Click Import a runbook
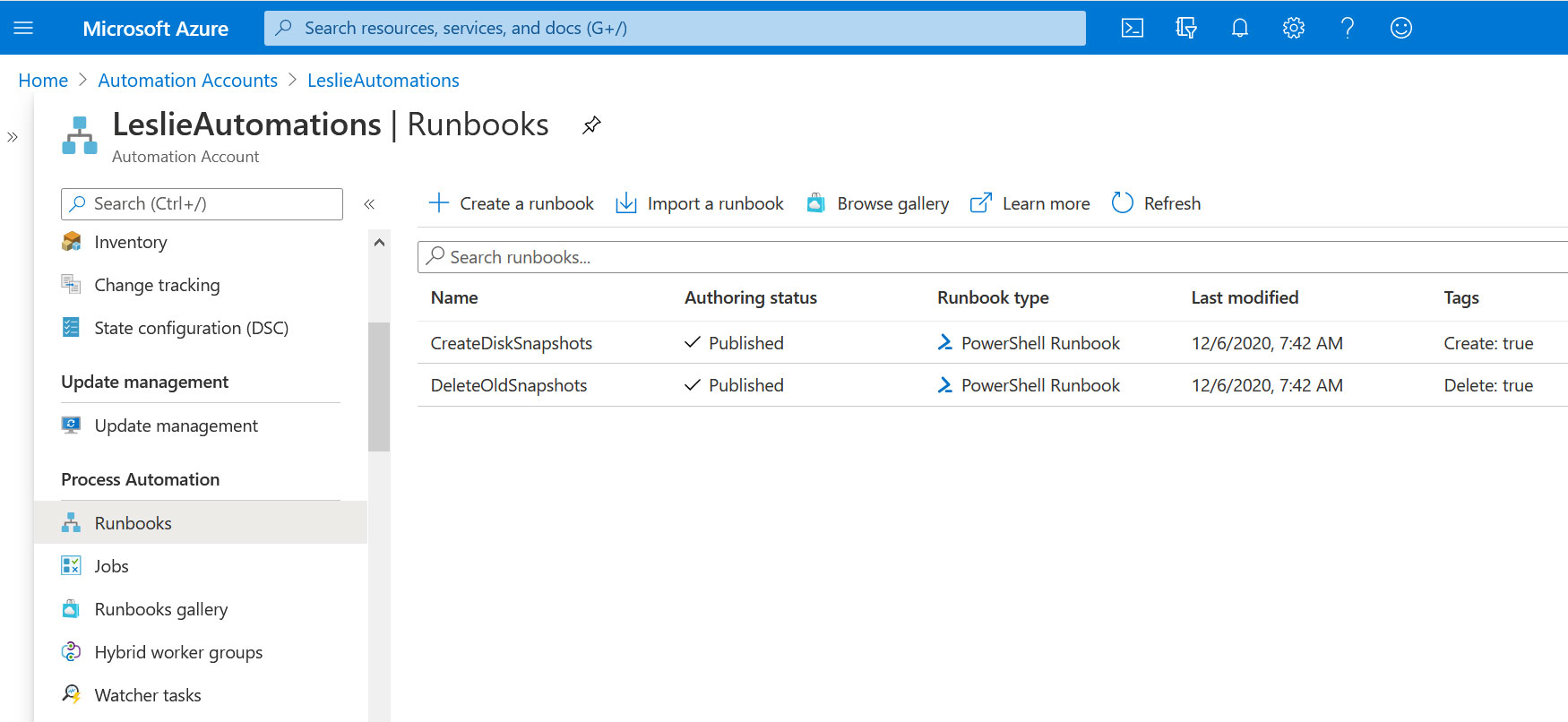 700,203
